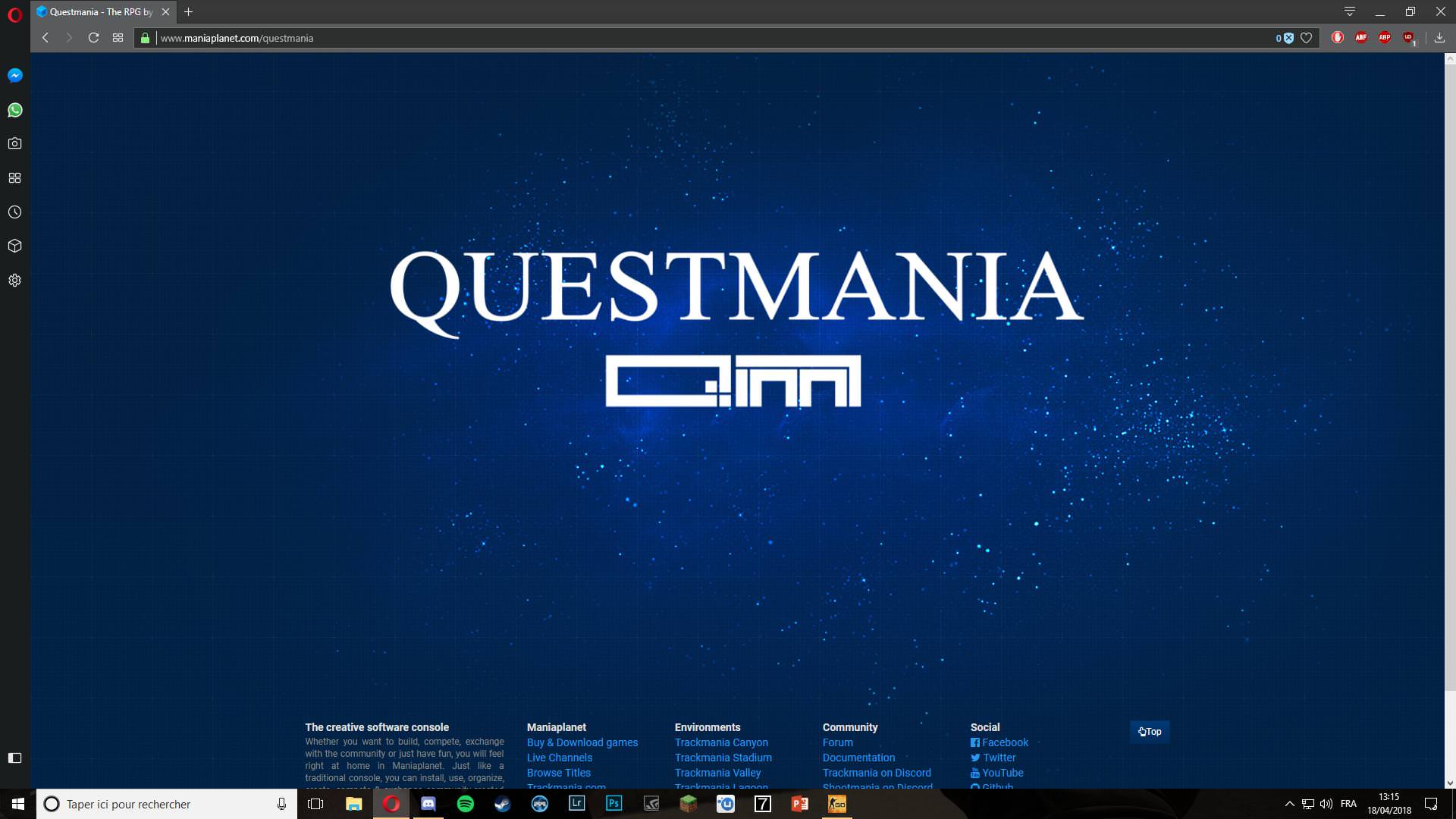Open the volume control in the tray
Screen dimensions: 1456x819
pyautogui.click(x=1326, y=804)
